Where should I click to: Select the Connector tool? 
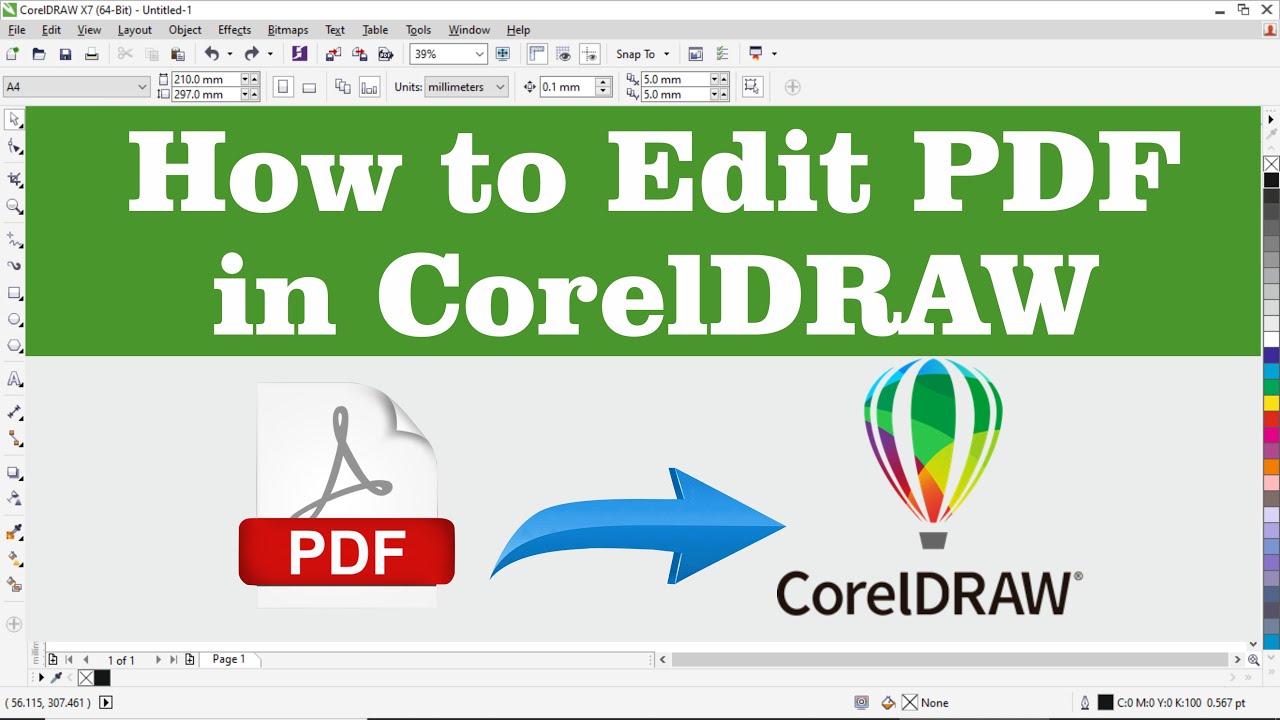(x=14, y=439)
